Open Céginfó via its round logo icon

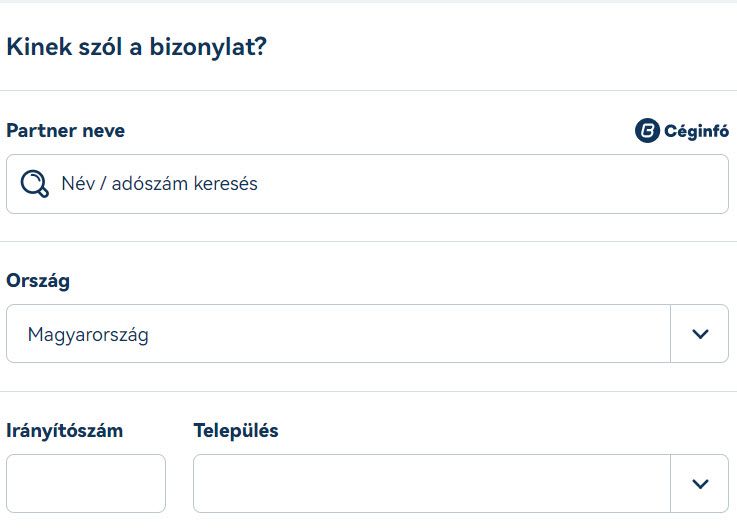tap(647, 130)
